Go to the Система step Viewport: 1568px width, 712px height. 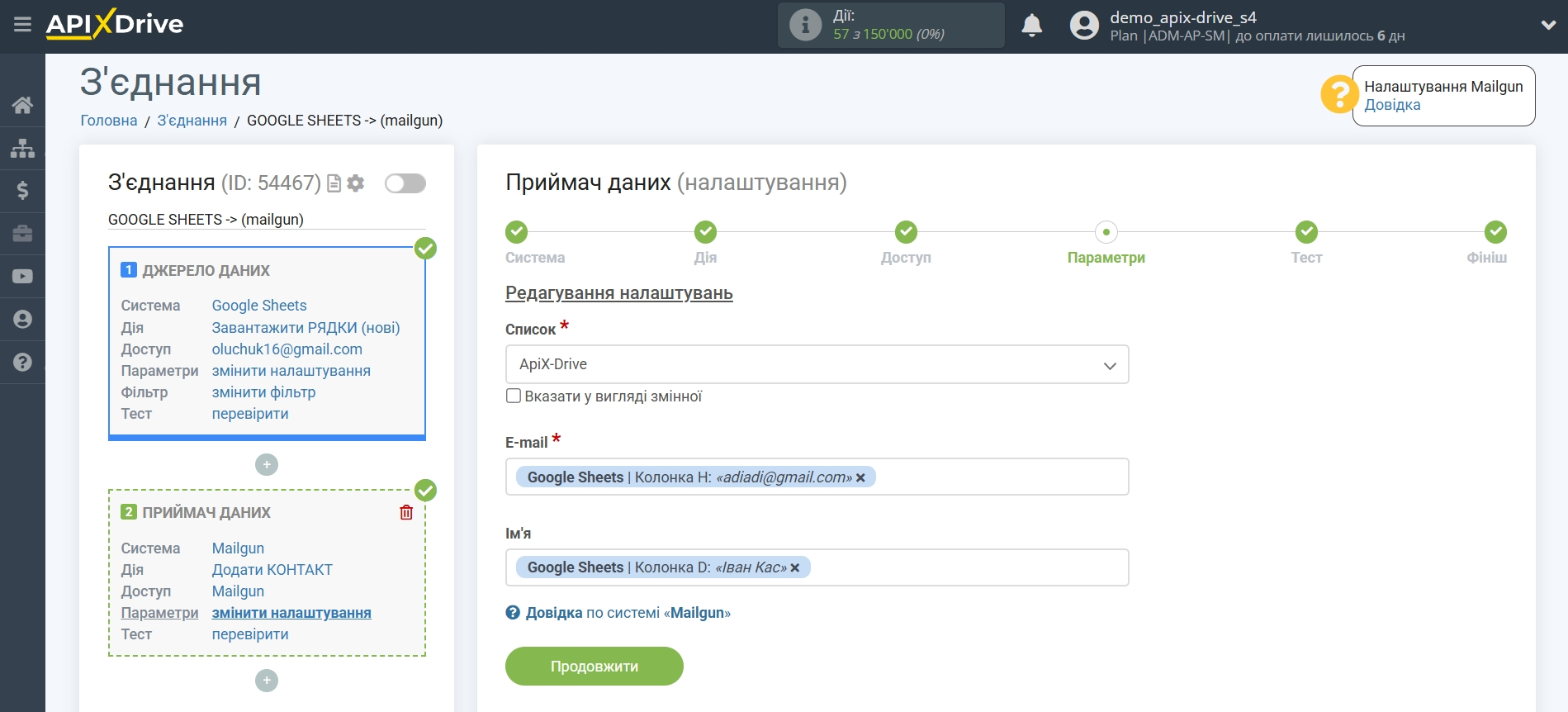[517, 232]
